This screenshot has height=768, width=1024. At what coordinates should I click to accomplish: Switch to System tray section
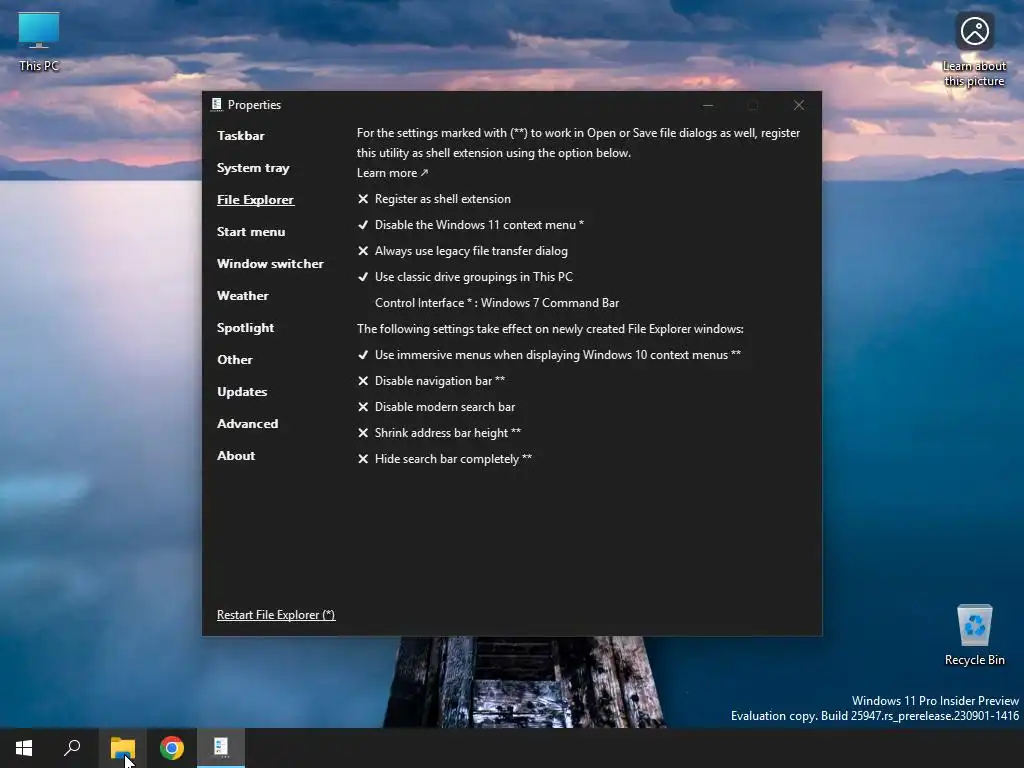click(x=253, y=168)
